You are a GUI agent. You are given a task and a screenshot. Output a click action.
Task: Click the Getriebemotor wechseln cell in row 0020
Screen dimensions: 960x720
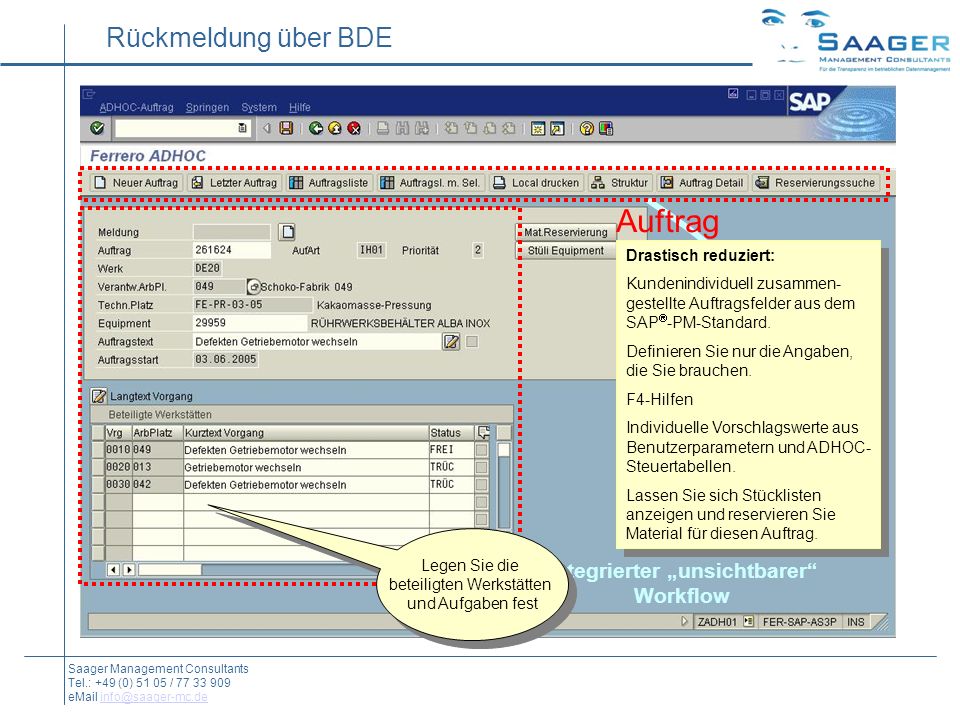[306, 467]
